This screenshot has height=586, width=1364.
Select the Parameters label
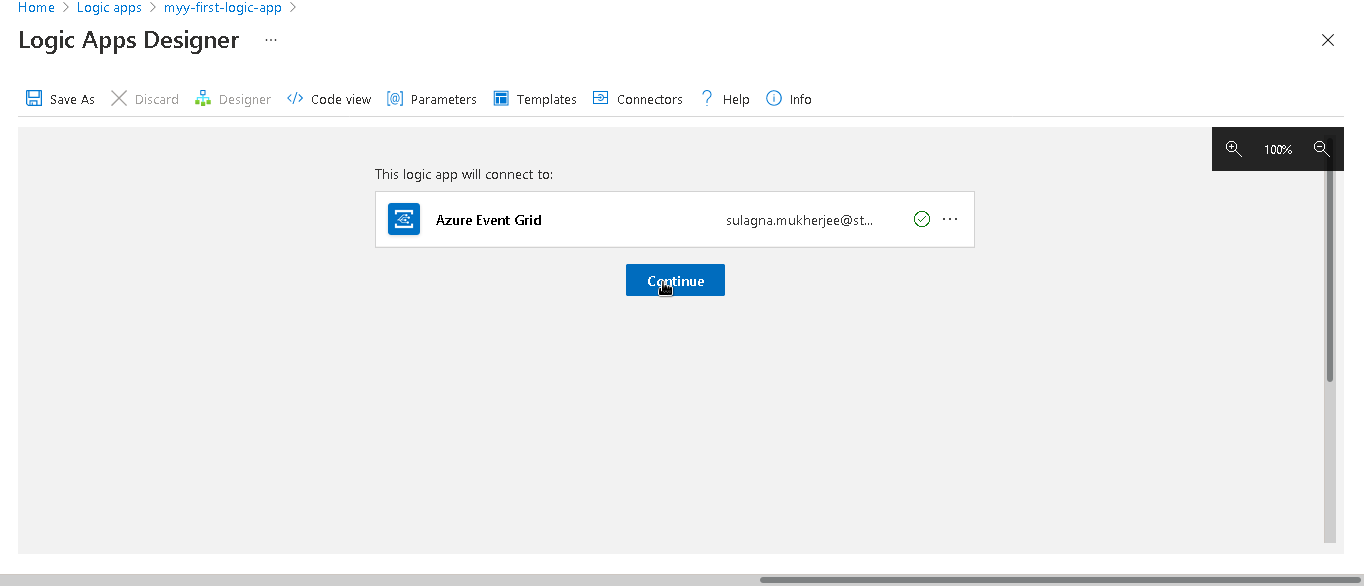444,99
